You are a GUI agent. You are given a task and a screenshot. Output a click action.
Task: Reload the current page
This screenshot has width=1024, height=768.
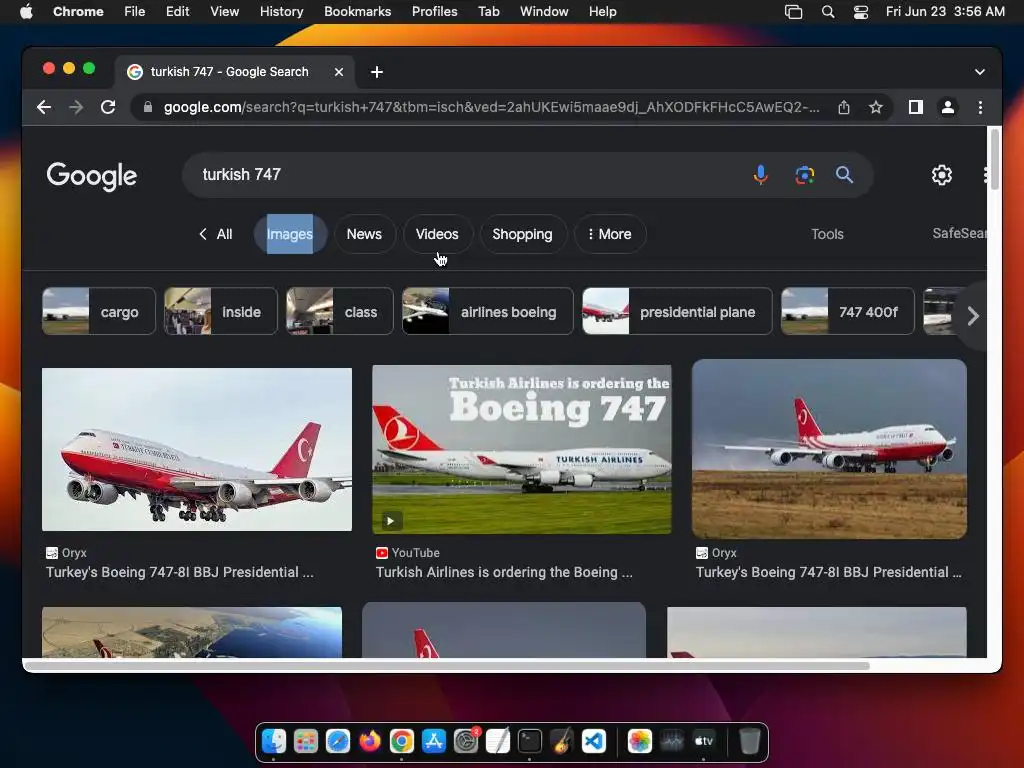click(x=108, y=107)
